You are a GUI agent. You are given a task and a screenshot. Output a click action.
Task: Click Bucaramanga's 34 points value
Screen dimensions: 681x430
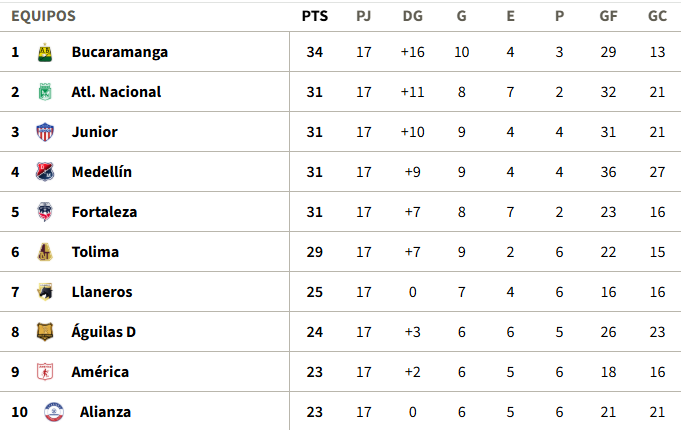pyautogui.click(x=315, y=52)
